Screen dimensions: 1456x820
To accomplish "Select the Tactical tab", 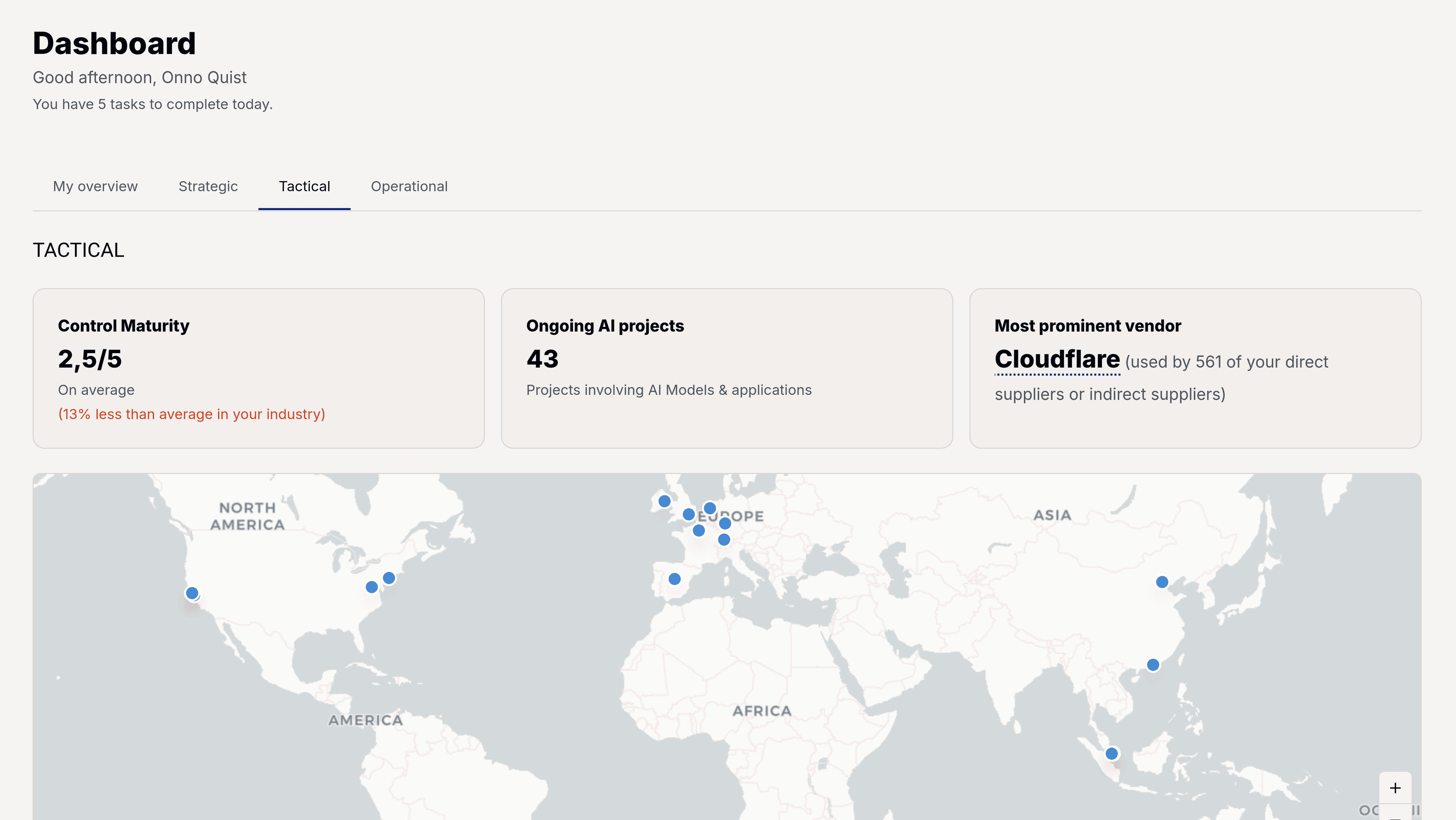I will 304,187.
